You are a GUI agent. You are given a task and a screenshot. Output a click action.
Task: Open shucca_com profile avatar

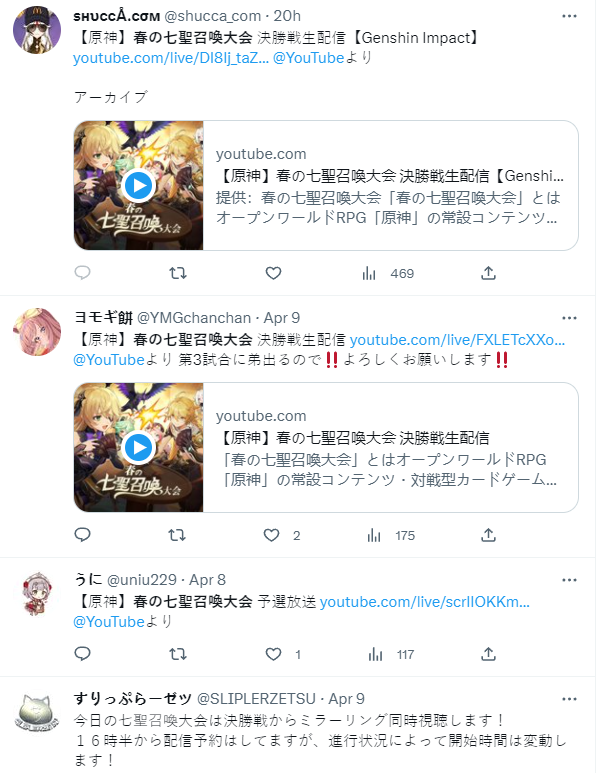[37, 29]
